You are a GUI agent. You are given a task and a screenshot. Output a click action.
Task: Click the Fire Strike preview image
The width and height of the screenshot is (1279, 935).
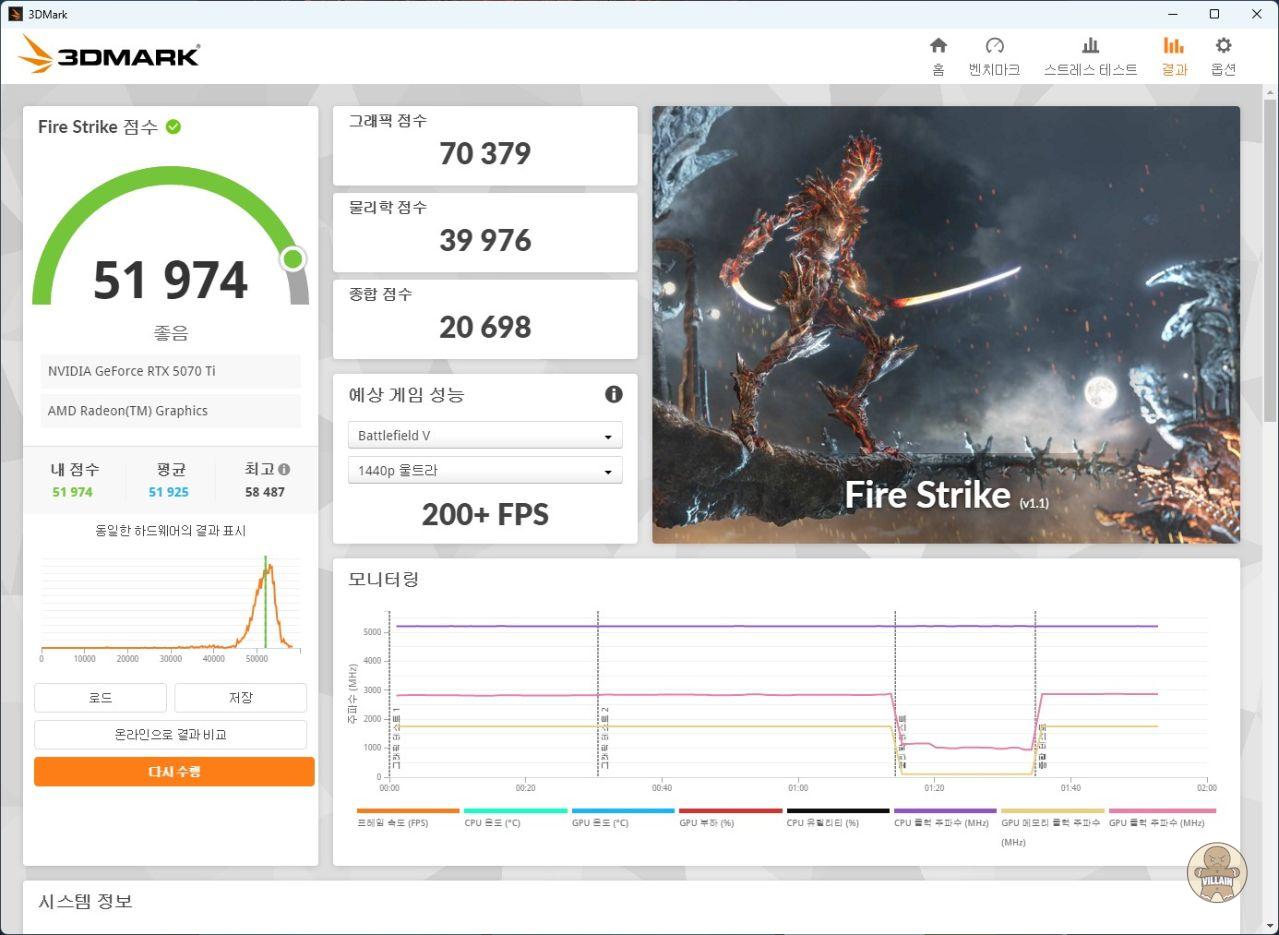coord(945,325)
